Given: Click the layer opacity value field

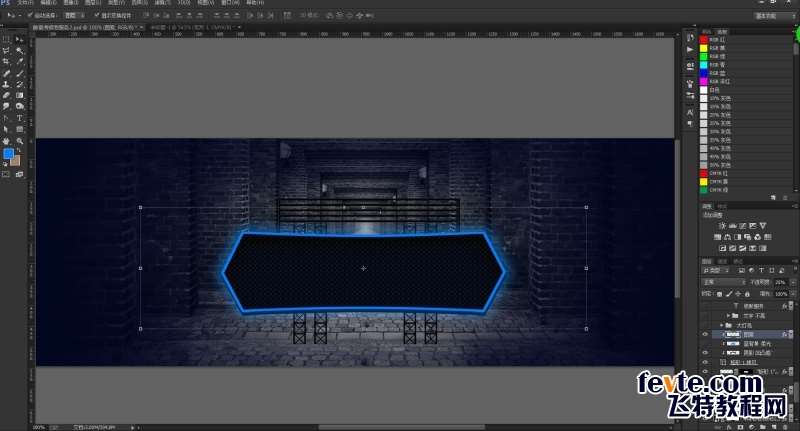Looking at the screenshot, I should 780,283.
